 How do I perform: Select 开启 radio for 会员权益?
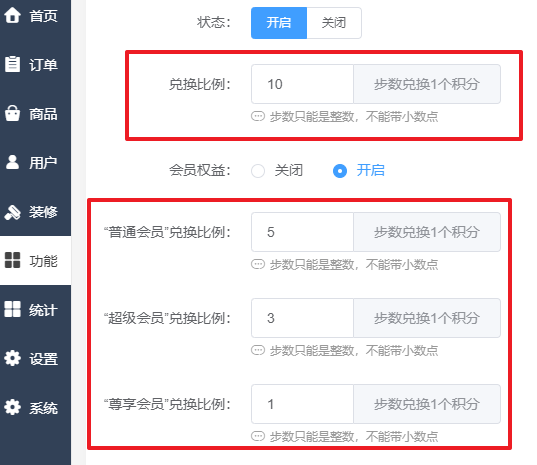[340, 171]
